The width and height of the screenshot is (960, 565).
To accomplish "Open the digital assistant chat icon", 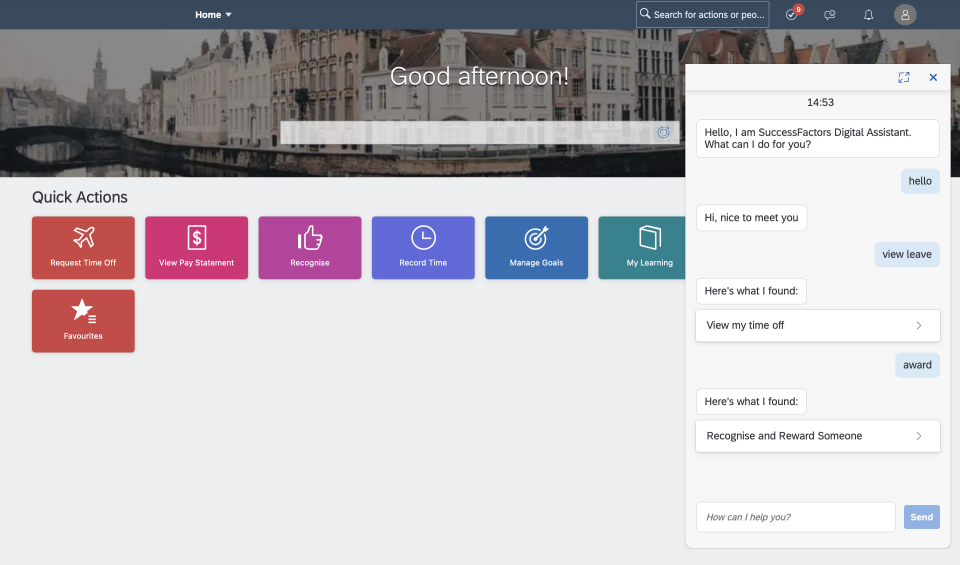I will point(830,15).
